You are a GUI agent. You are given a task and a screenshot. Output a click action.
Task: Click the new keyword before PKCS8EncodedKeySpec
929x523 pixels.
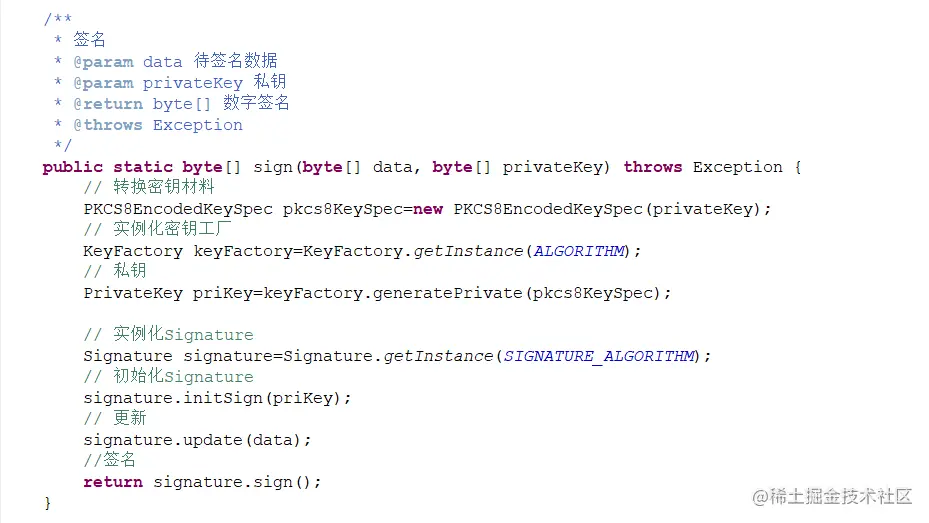pyautogui.click(x=428, y=209)
